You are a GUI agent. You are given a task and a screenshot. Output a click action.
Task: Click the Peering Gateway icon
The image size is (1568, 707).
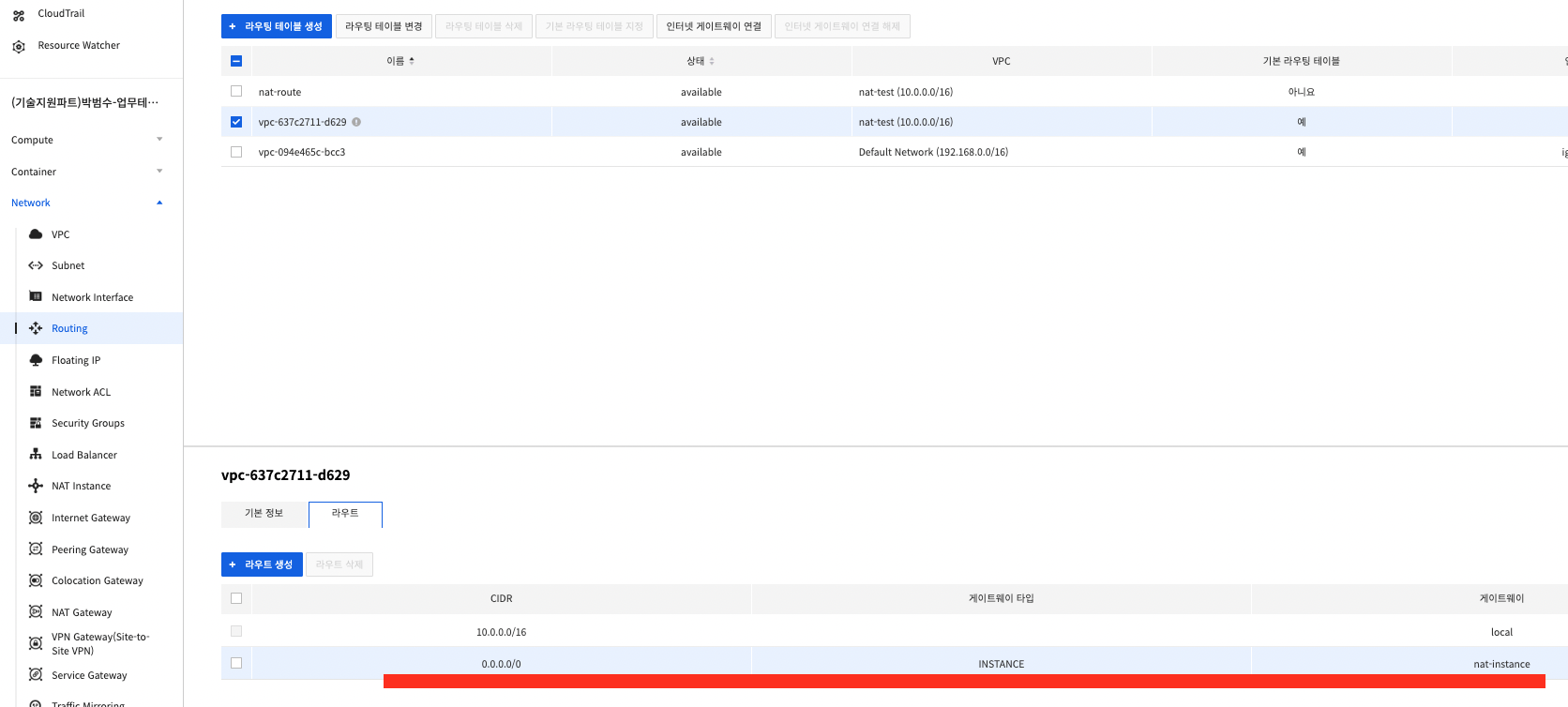tap(36, 549)
